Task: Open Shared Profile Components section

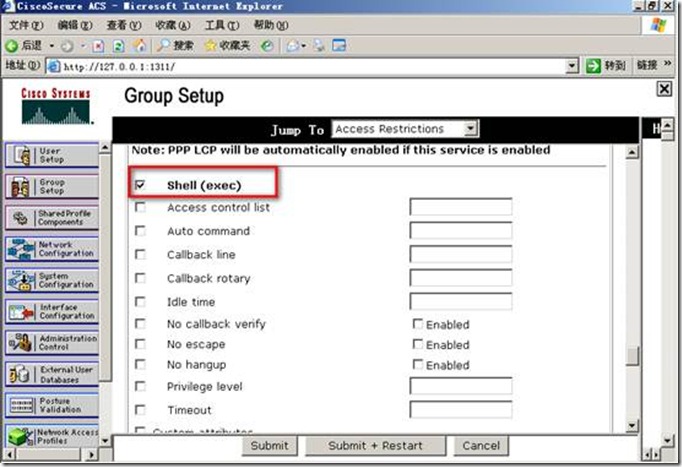Action: [52, 218]
